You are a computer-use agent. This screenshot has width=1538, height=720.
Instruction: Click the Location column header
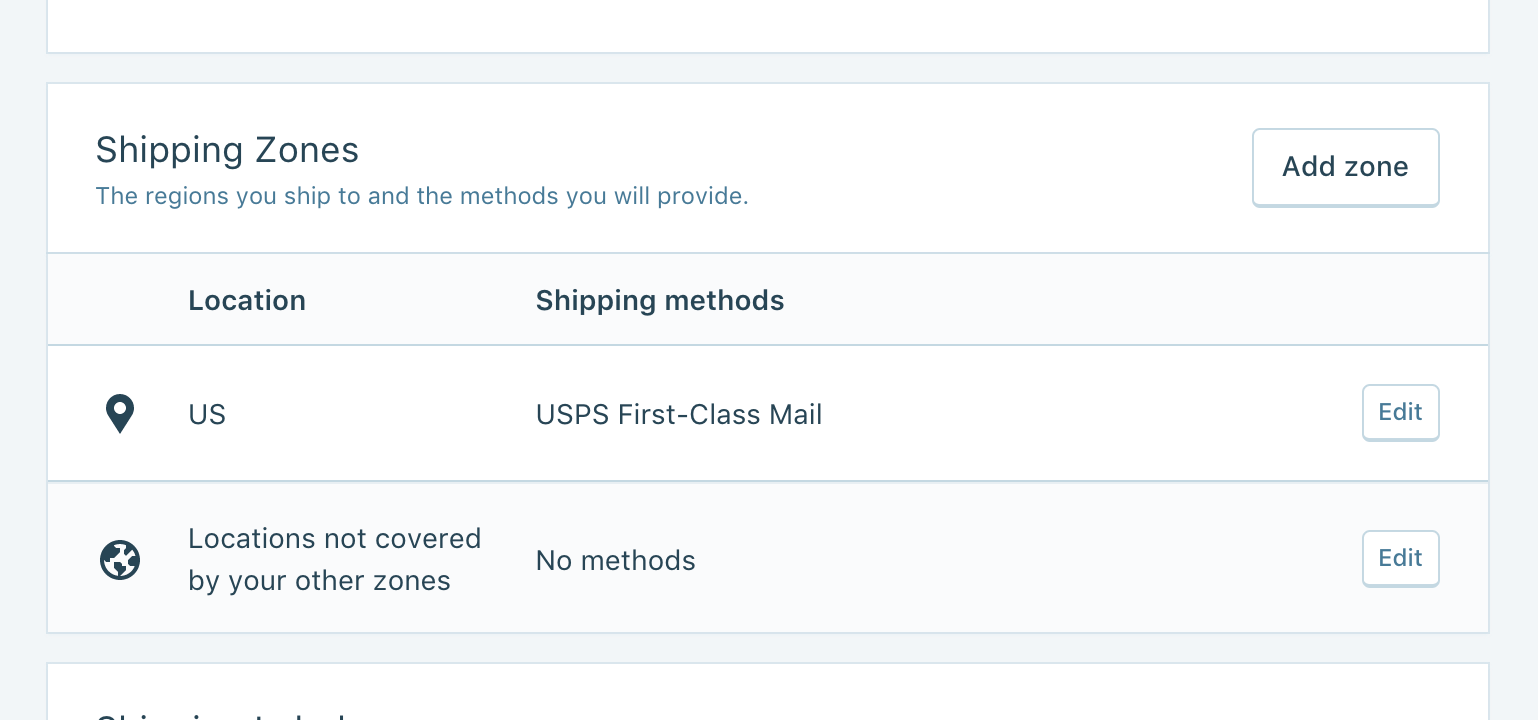pyautogui.click(x=247, y=300)
